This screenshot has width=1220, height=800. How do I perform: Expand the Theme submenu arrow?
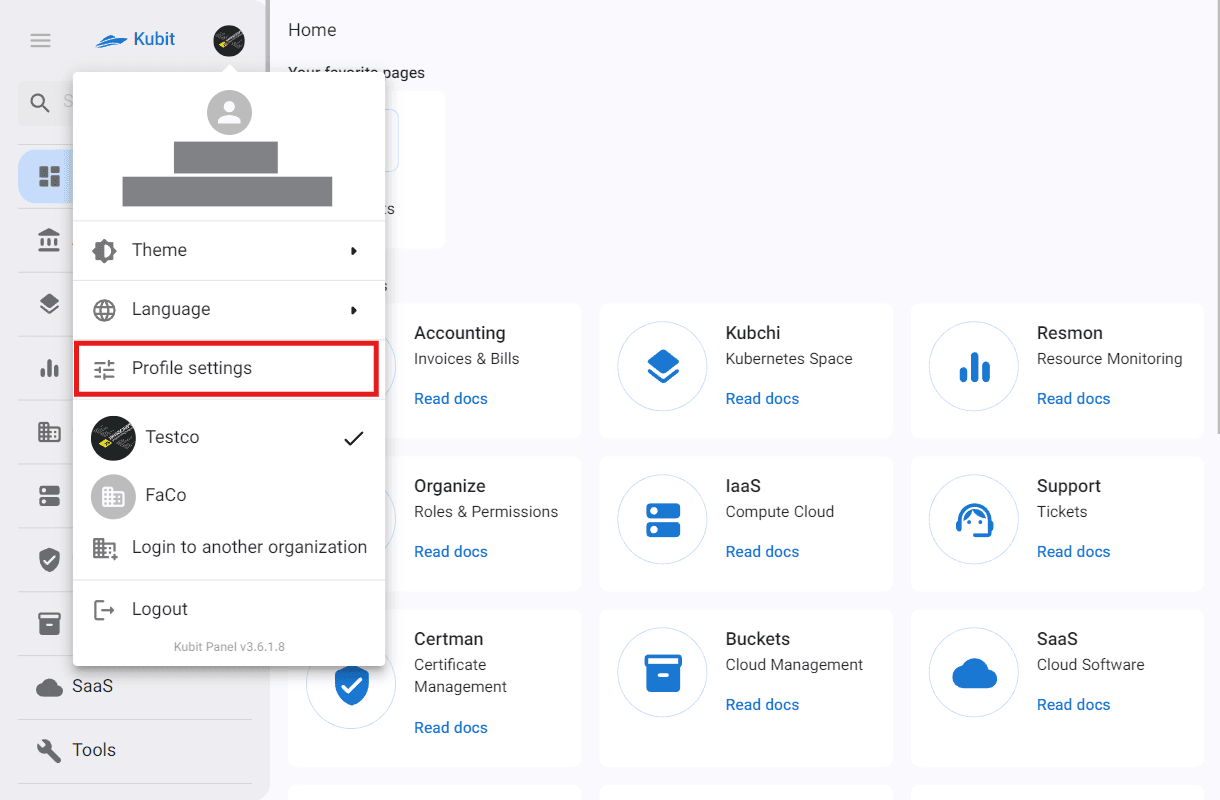pyautogui.click(x=354, y=251)
